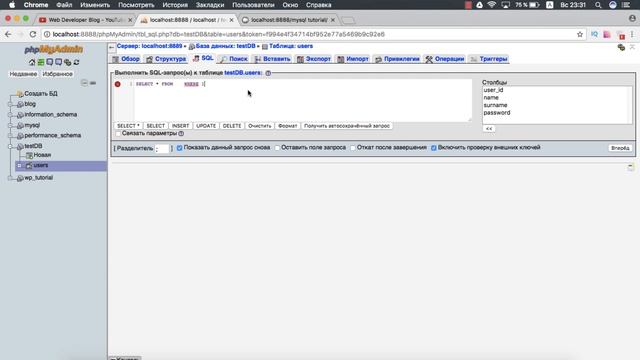Click the Chrome profile avatar icon

(632, 18)
